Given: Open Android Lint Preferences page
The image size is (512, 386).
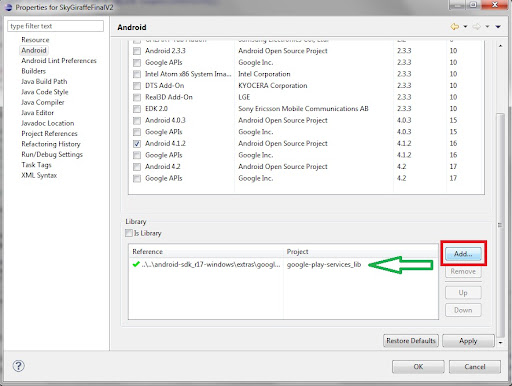Looking at the screenshot, I should [x=59, y=61].
